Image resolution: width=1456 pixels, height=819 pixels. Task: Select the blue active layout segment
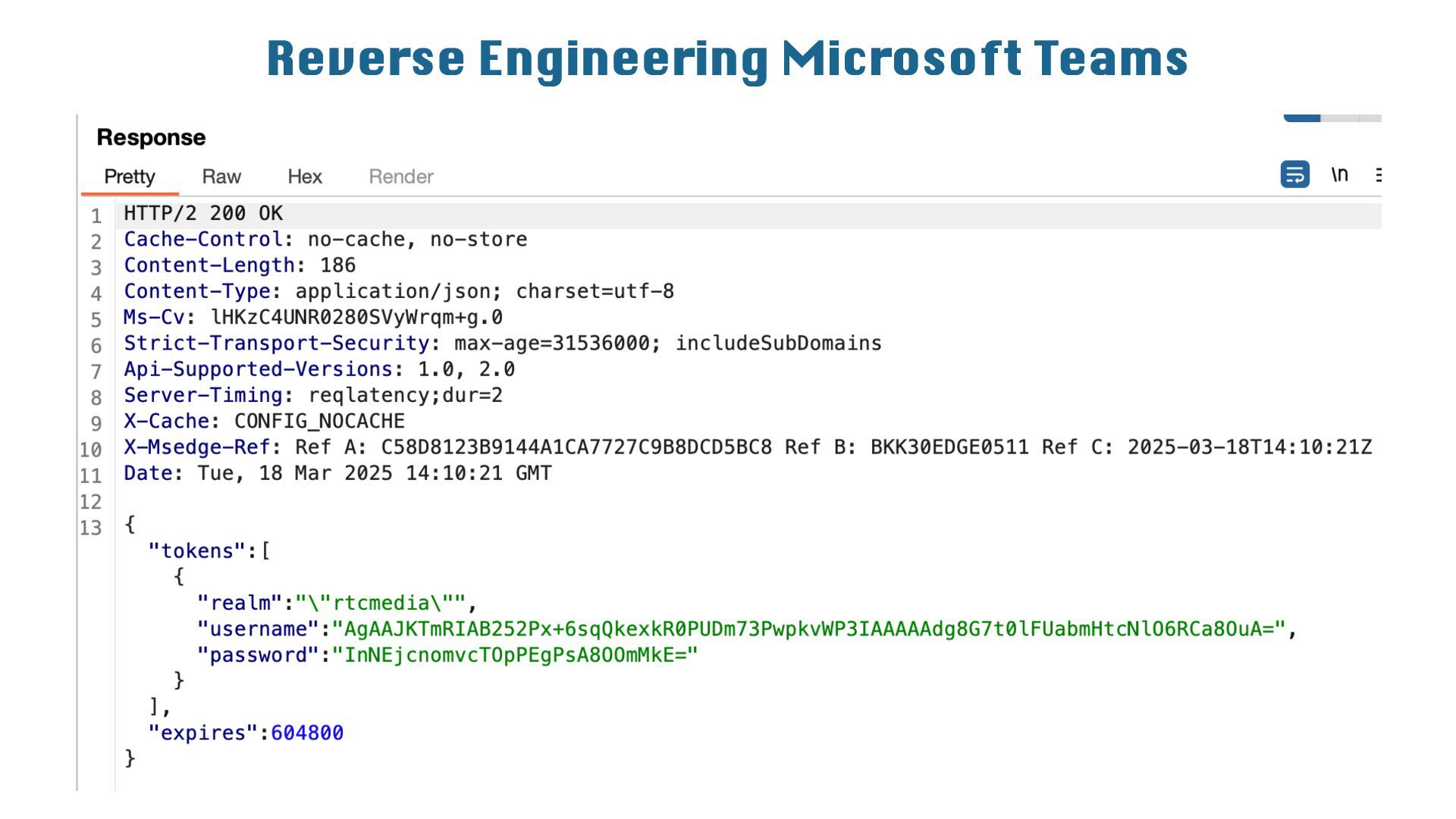tap(1301, 118)
